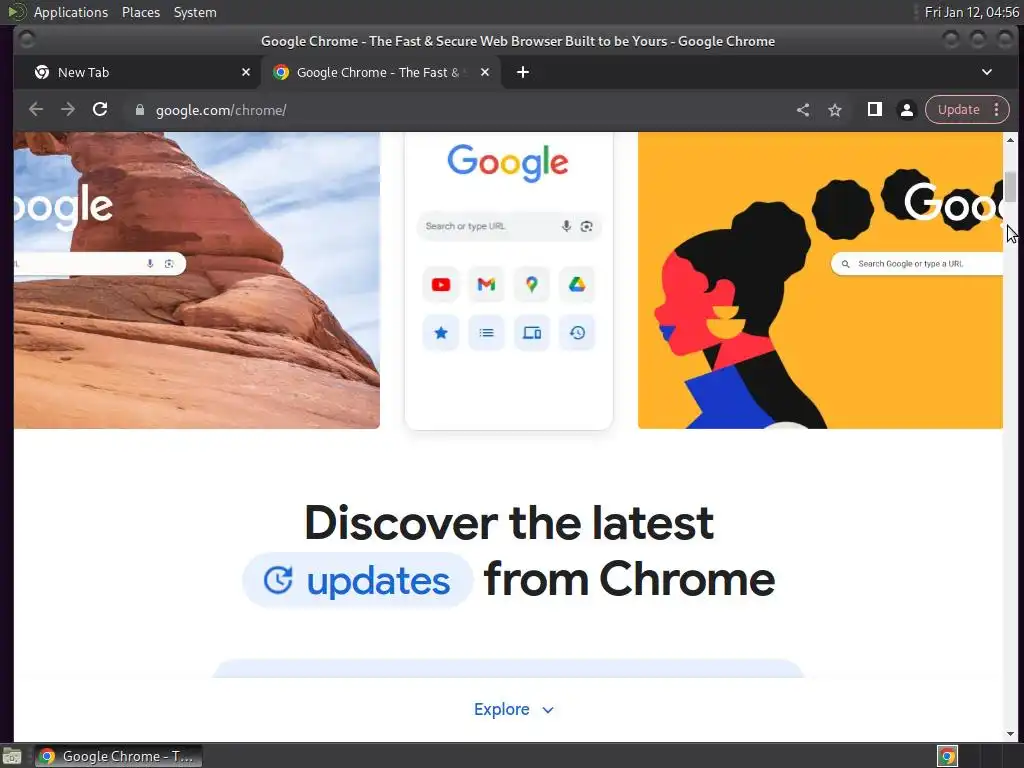1024x768 pixels.
Task: Bookmark this tab with the star icon
Action: [835, 110]
